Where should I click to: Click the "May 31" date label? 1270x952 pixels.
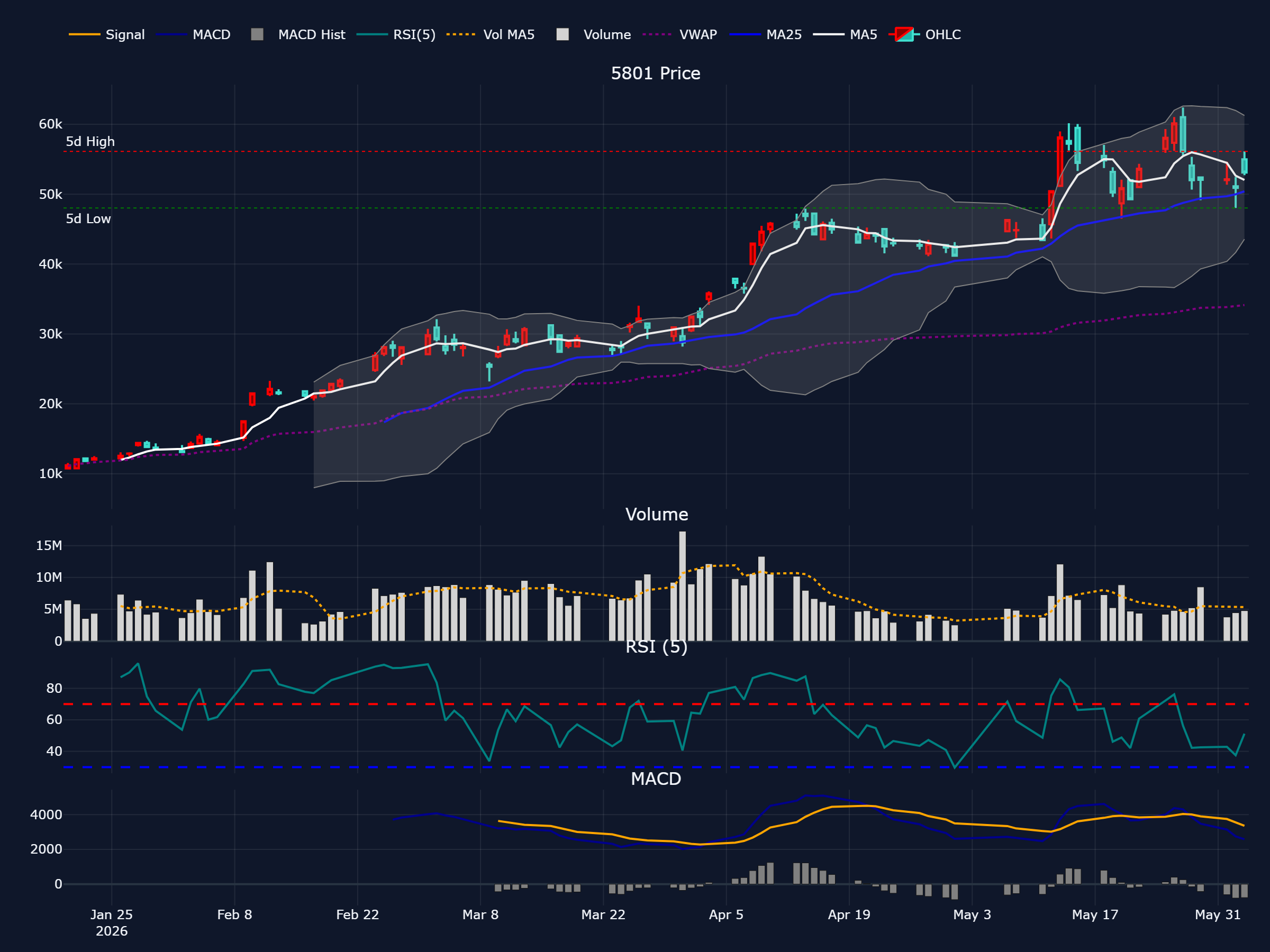pyautogui.click(x=1218, y=914)
